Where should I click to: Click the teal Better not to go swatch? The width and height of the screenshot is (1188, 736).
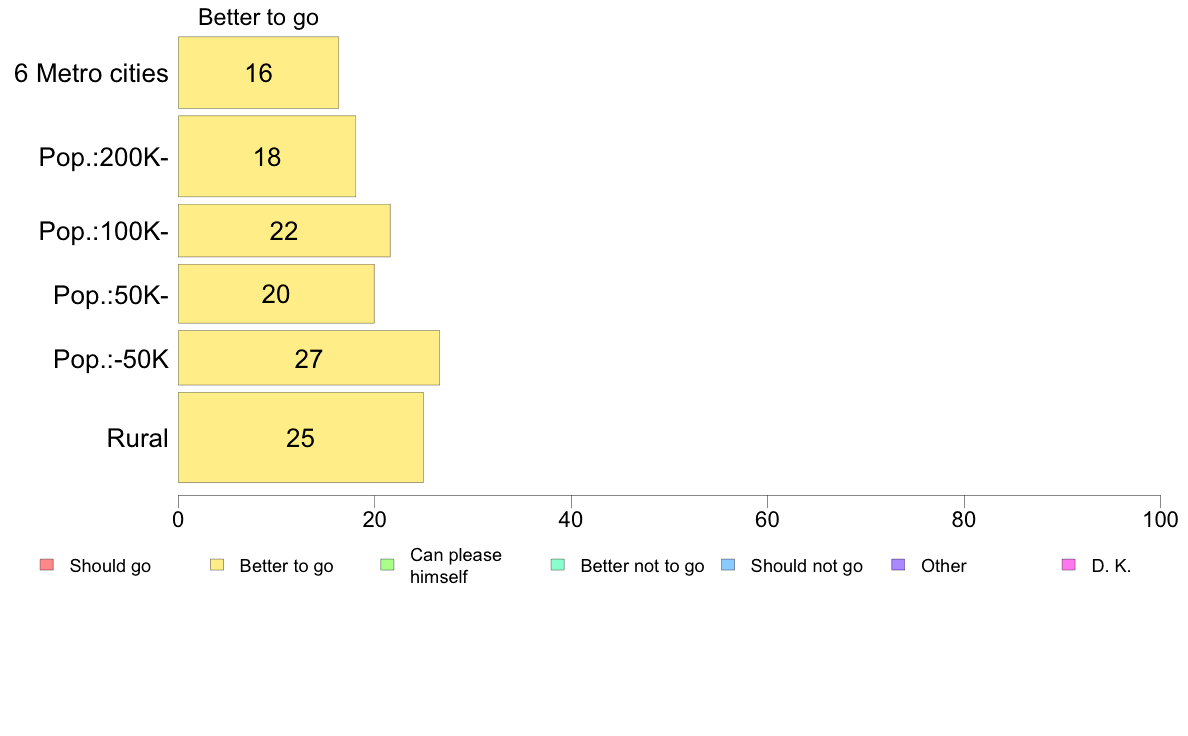click(558, 565)
